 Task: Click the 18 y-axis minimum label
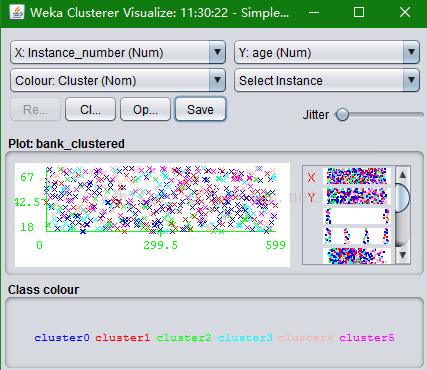pos(27,227)
